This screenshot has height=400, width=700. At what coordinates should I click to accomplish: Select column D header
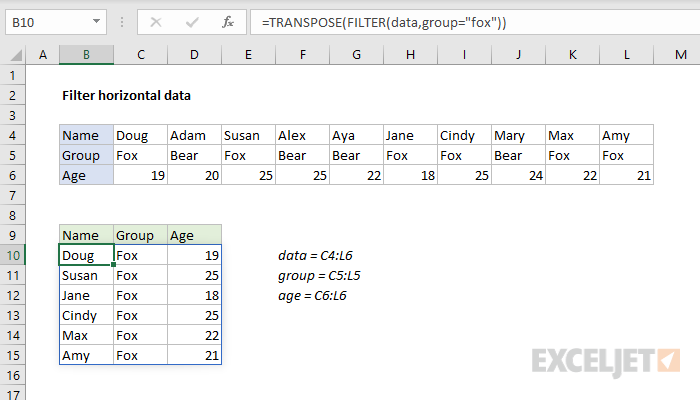coord(194,55)
